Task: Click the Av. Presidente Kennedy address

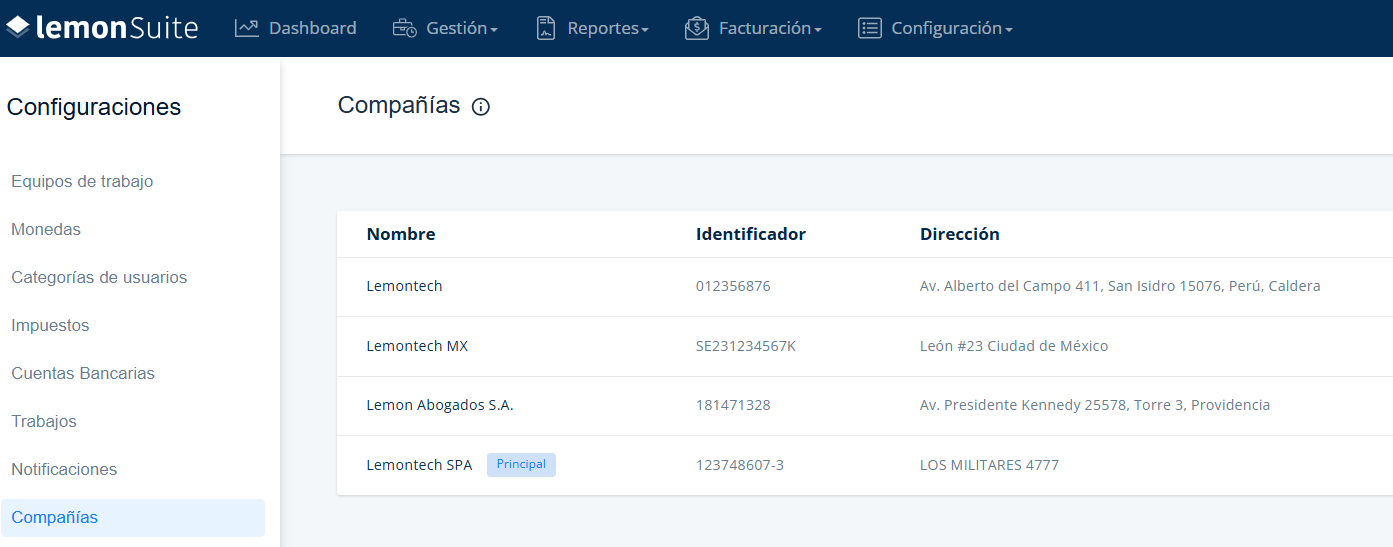Action: click(1095, 406)
